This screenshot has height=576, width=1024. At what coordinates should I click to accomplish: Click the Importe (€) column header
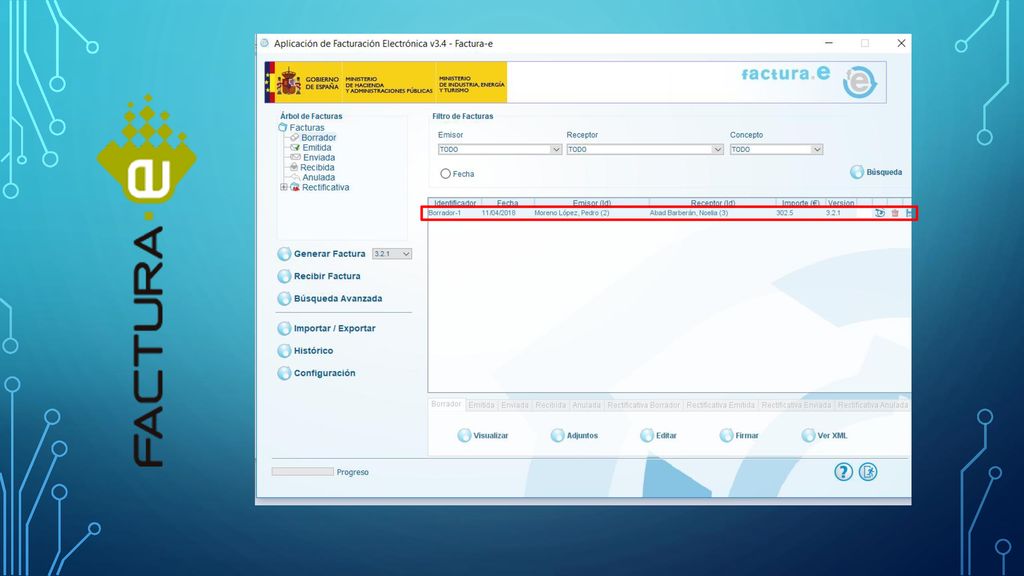click(x=801, y=203)
